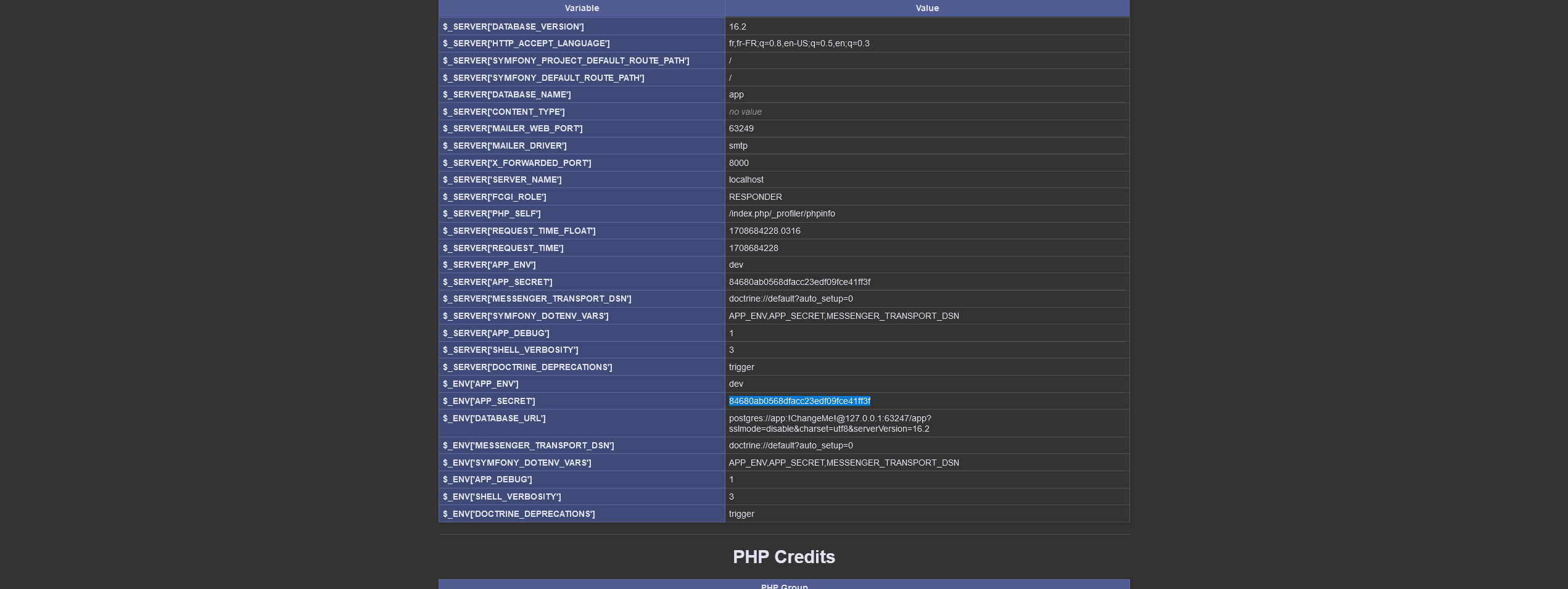Click the highlighted $_ENV APP_SECRET value
Screen dimensions: 1568x589
point(799,401)
